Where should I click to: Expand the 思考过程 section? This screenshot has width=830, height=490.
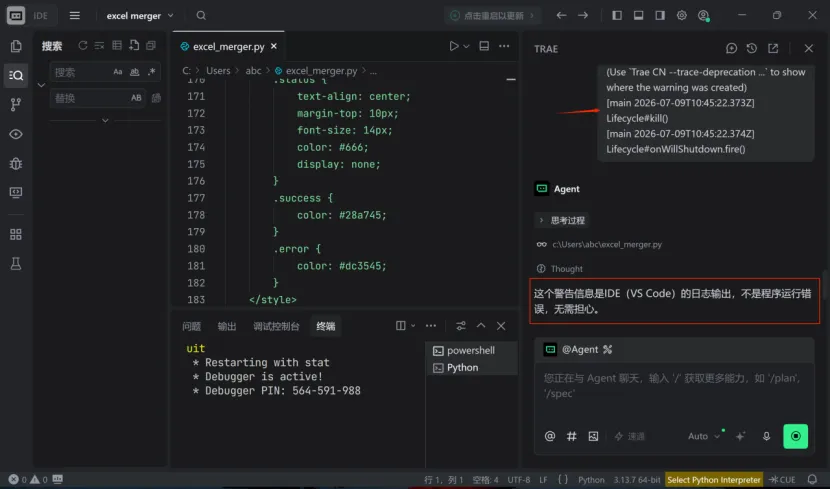pyautogui.click(x=562, y=220)
